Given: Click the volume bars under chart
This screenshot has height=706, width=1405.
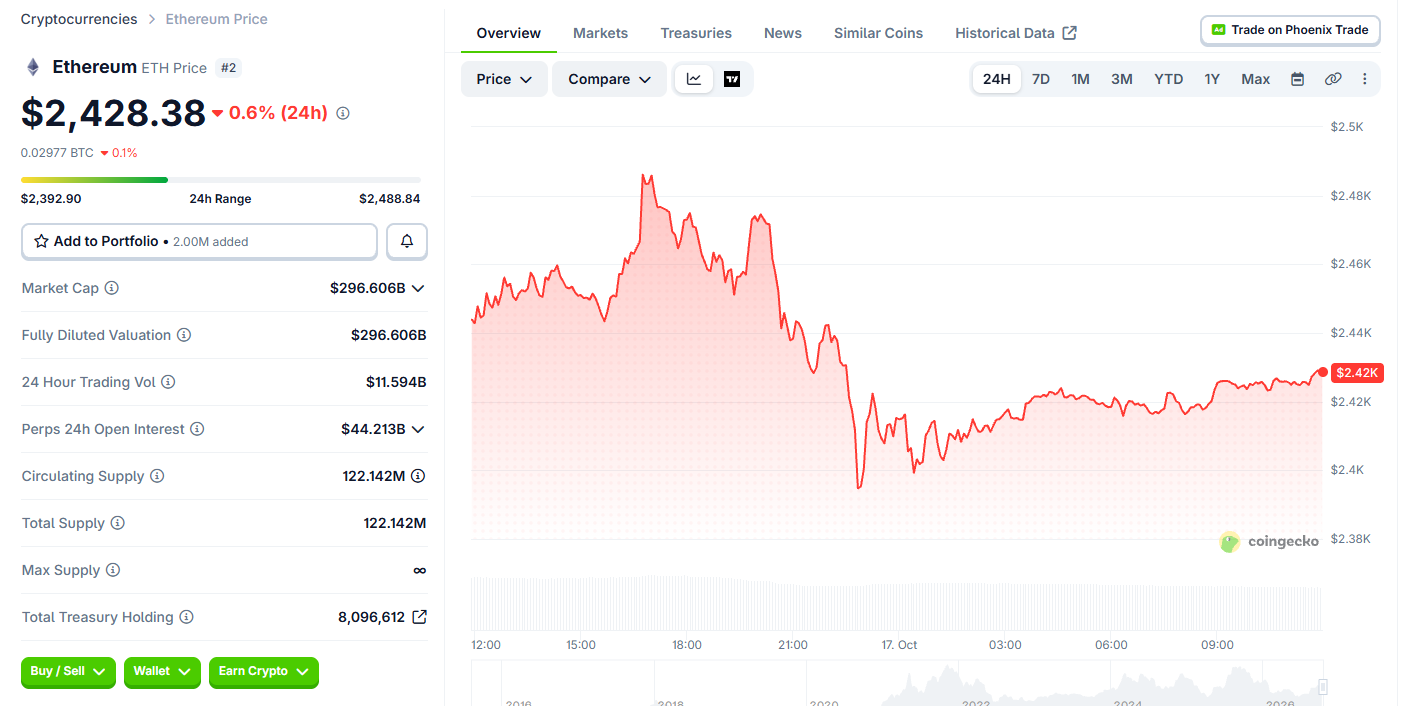Looking at the screenshot, I should [x=897, y=603].
